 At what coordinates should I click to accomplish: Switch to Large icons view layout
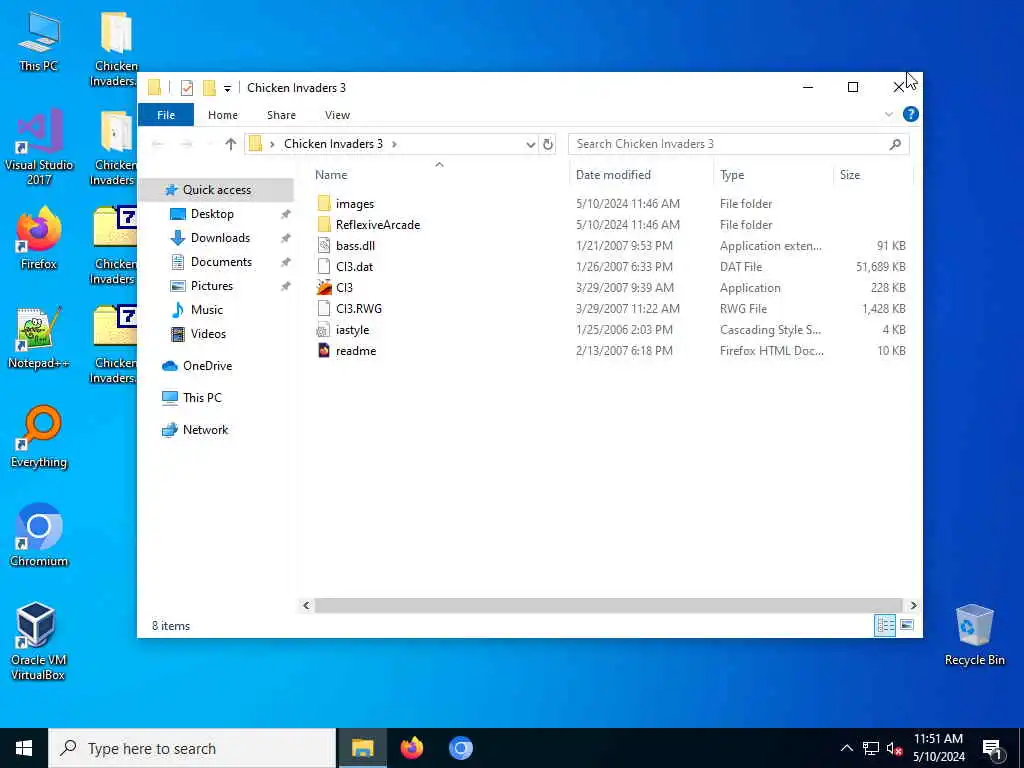coord(906,625)
